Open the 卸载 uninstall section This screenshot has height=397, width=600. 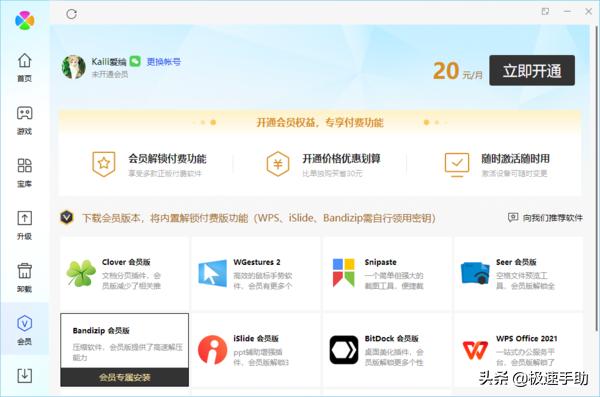click(x=24, y=278)
